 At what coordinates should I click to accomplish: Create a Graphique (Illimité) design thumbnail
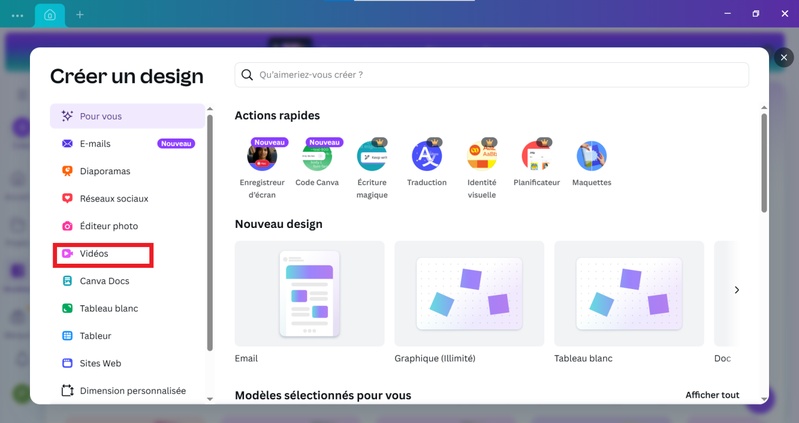click(x=469, y=294)
